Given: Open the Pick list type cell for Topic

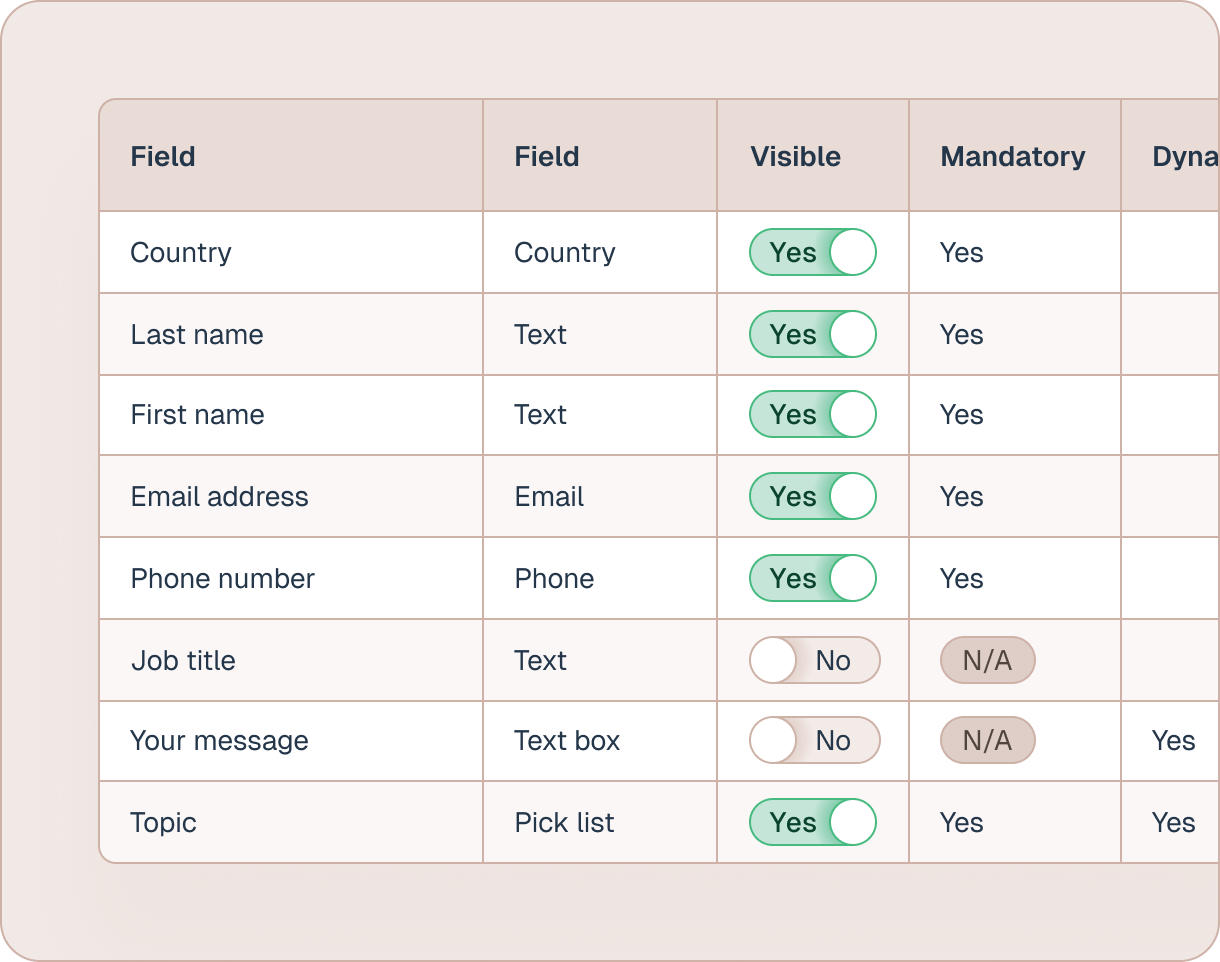Looking at the screenshot, I should (564, 822).
